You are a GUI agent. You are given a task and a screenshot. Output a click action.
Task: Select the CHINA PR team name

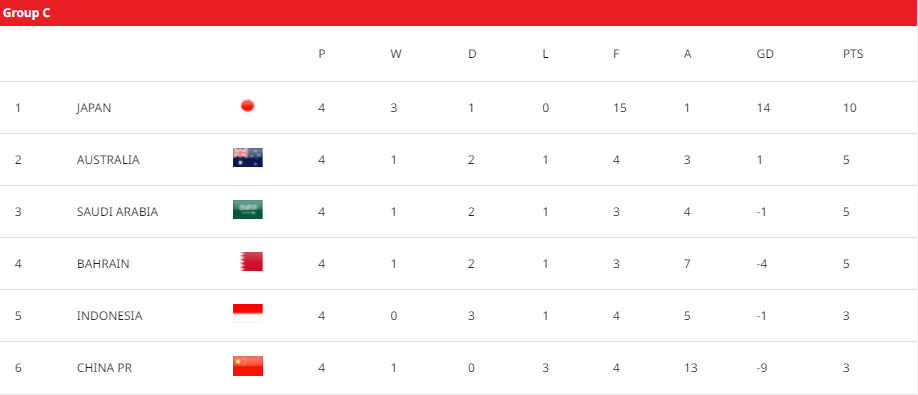(104, 368)
